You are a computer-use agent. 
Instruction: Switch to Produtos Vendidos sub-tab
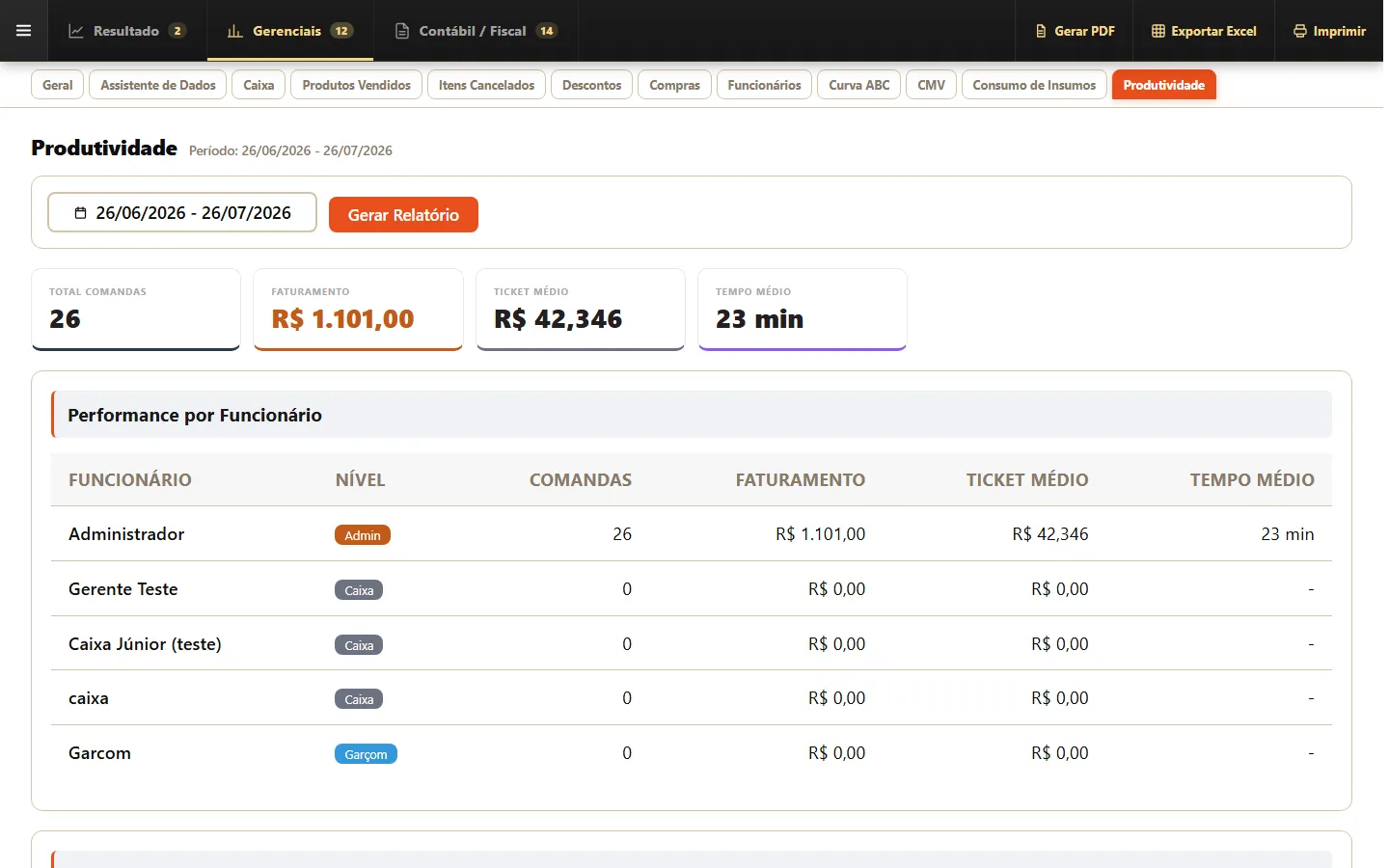(357, 85)
